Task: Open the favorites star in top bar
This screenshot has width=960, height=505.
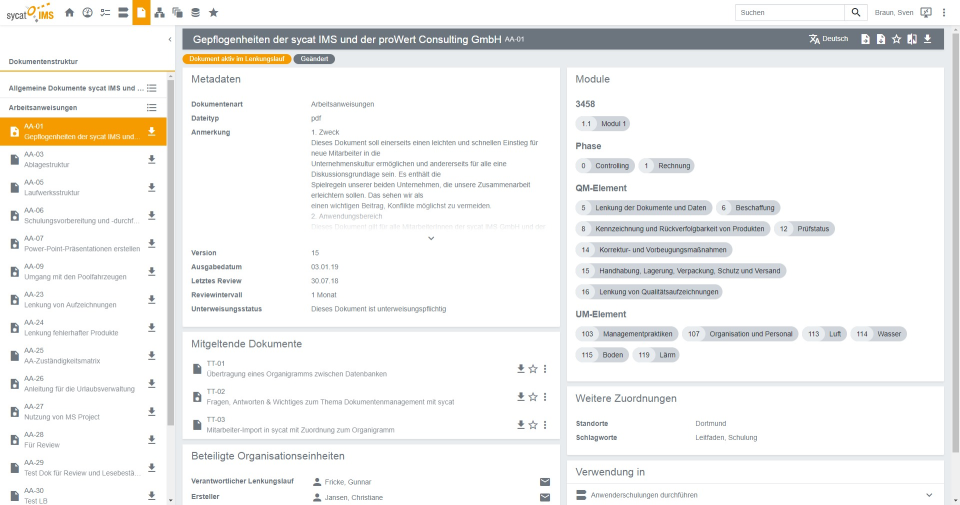Action: click(214, 12)
